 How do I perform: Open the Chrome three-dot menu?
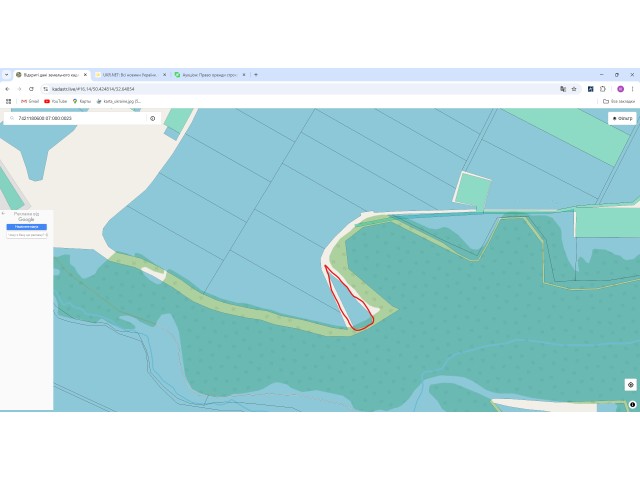632,89
